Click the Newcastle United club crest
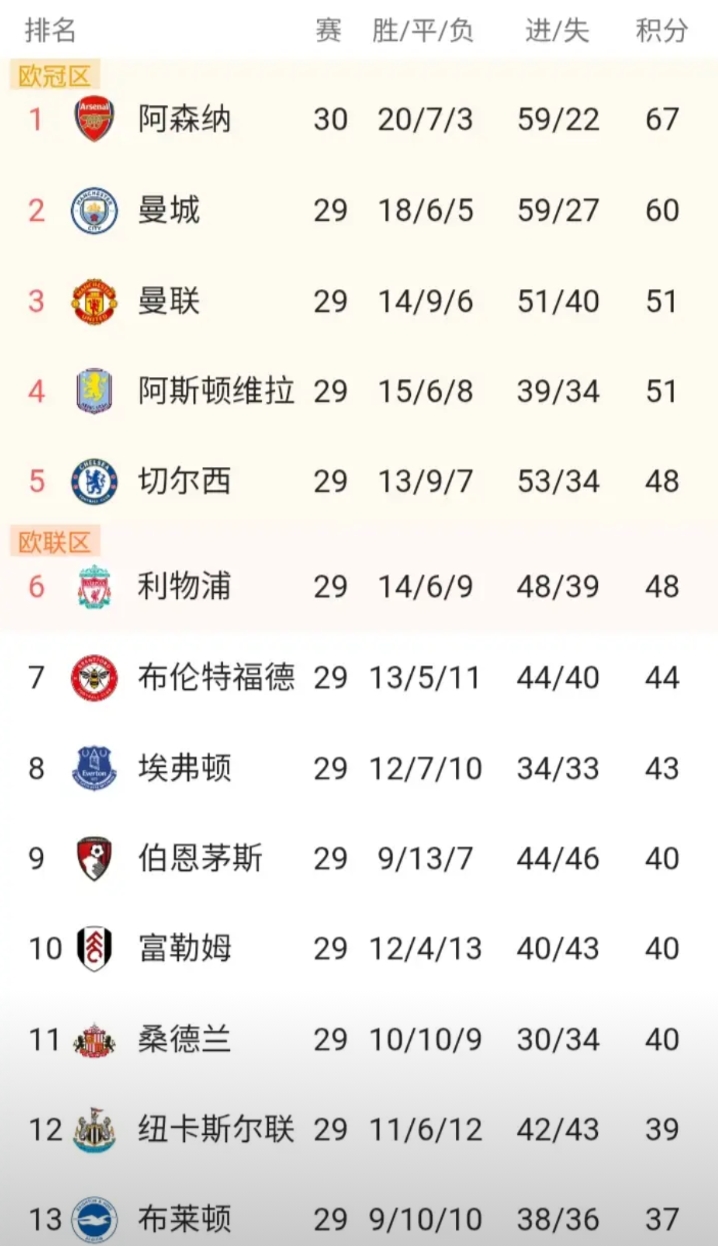Viewport: 718px width, 1246px height. 94,1130
